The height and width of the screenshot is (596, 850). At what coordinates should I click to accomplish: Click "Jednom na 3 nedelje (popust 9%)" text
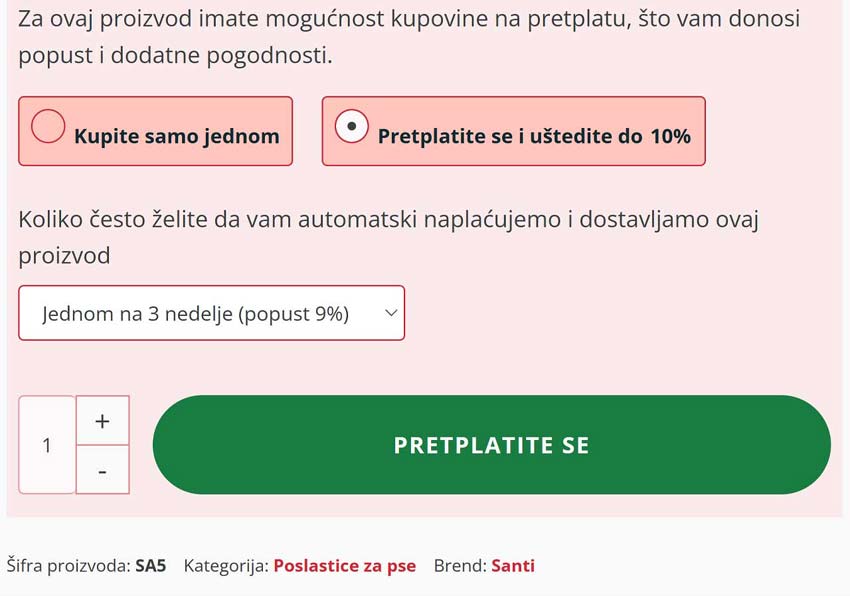pyautogui.click(x=196, y=314)
